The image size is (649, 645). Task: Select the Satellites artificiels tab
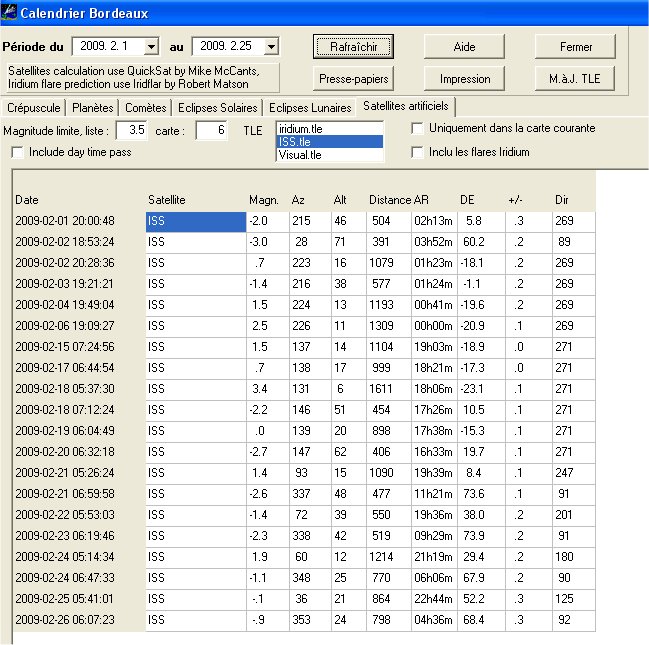click(x=406, y=106)
